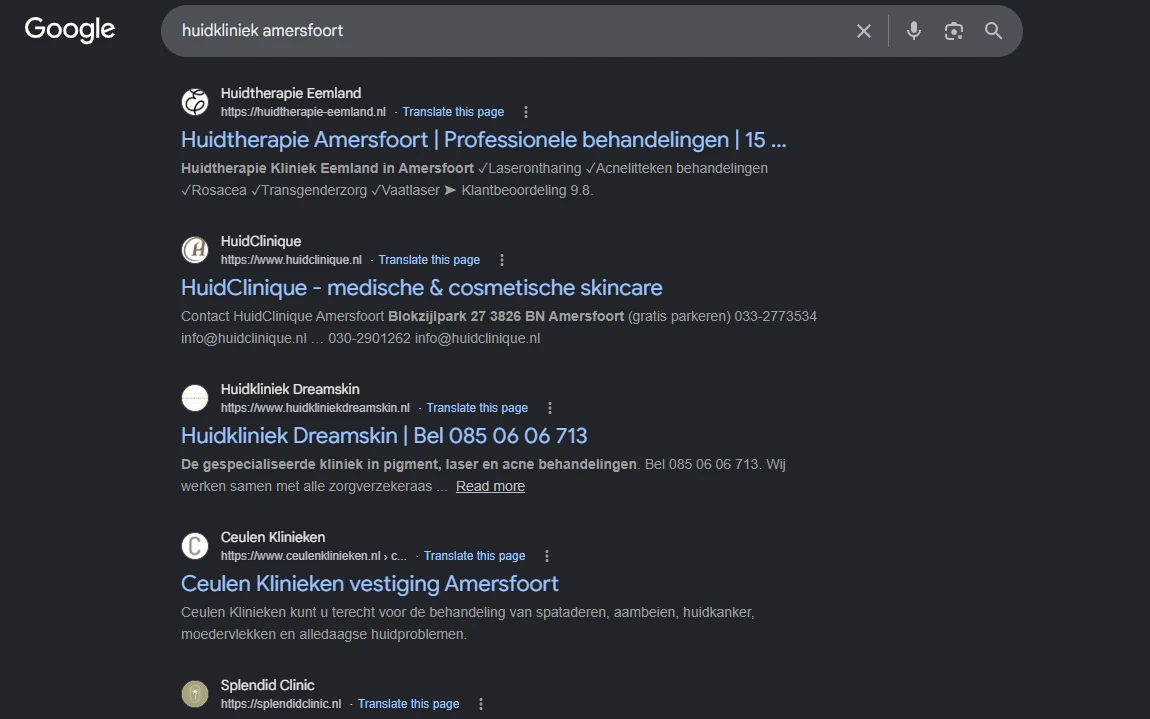Click the Splendid Clinic site name
The height and width of the screenshot is (719, 1150).
pyautogui.click(x=268, y=685)
